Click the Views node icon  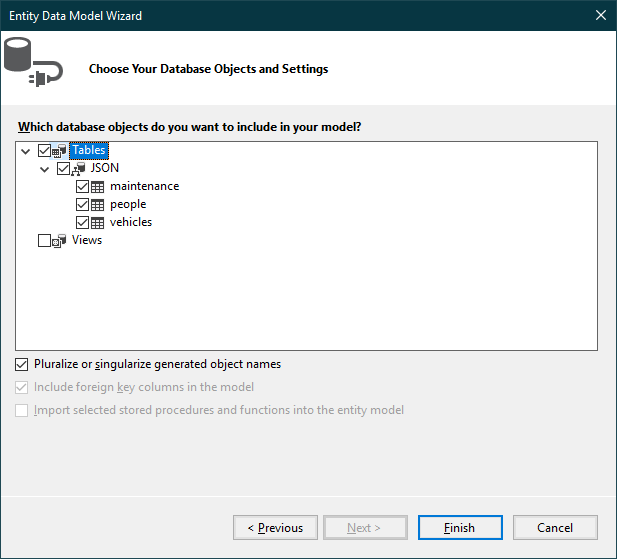[x=59, y=241]
